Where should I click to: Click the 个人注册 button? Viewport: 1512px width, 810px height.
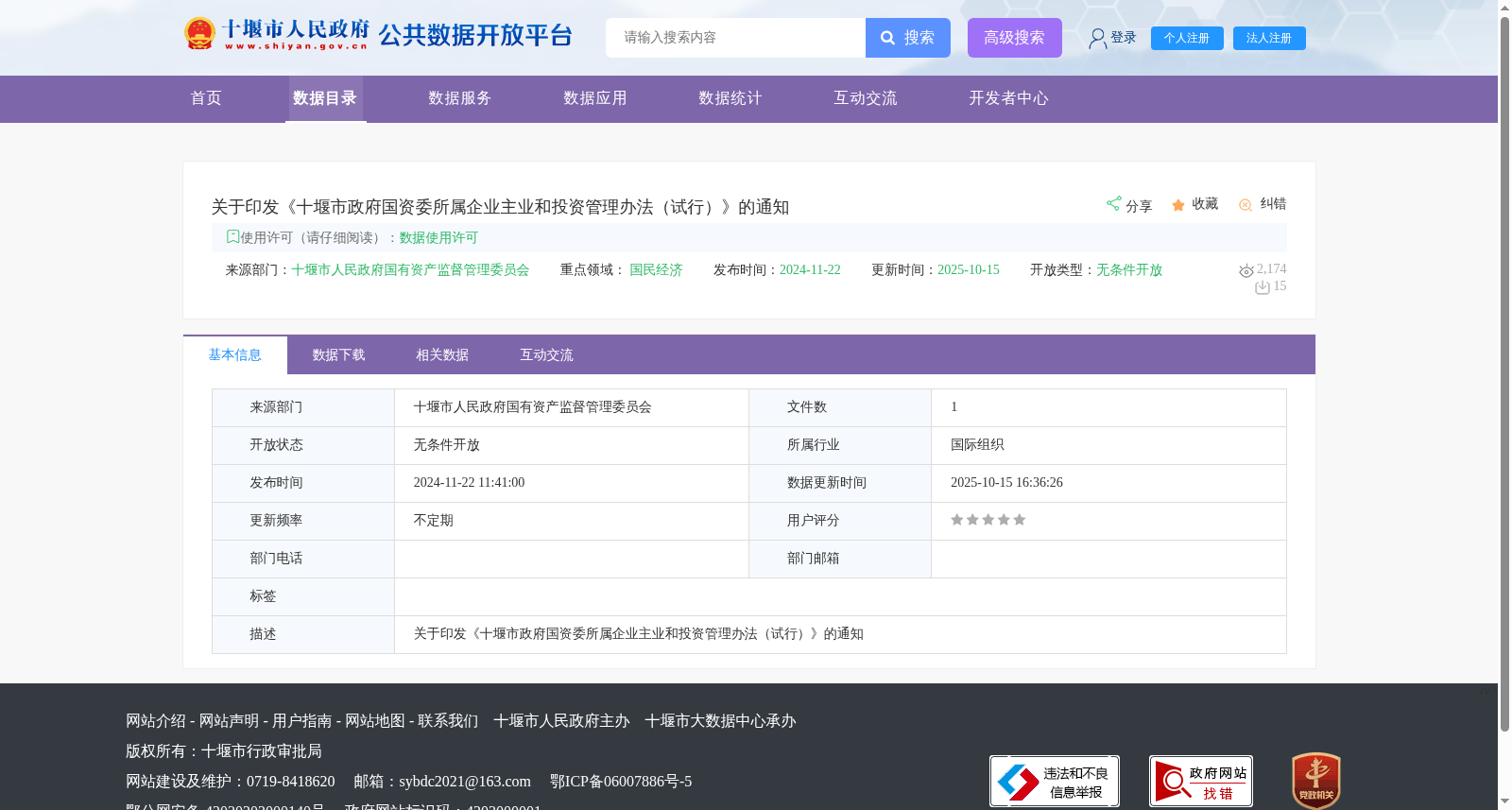[x=1187, y=38]
